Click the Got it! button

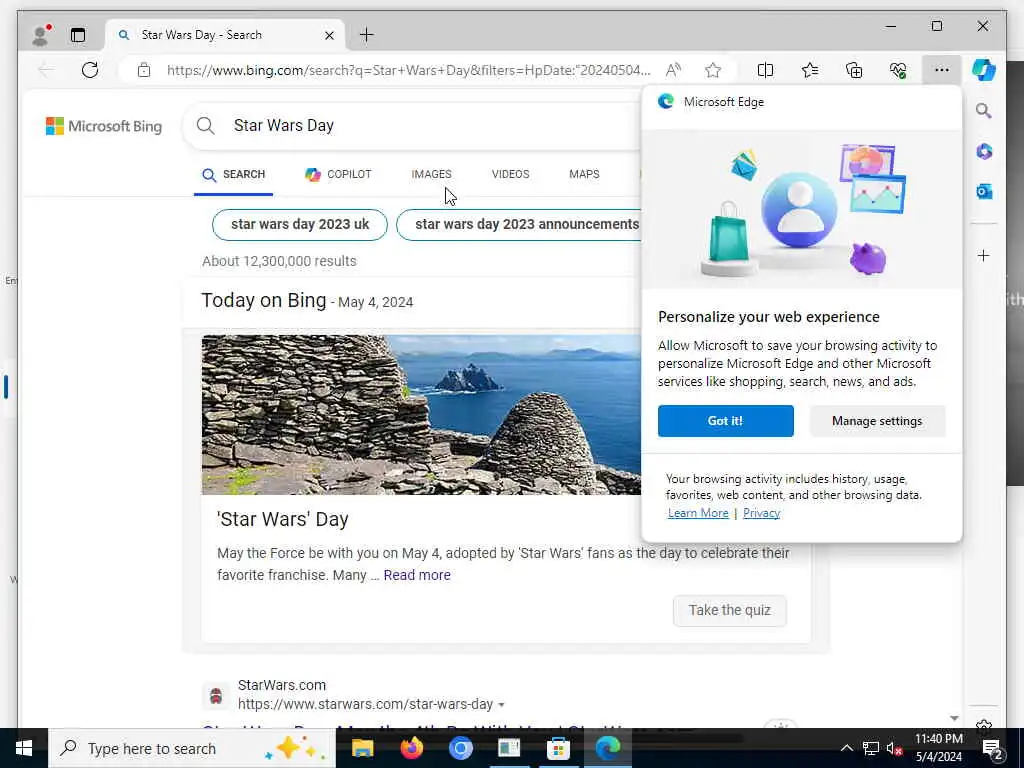[726, 421]
